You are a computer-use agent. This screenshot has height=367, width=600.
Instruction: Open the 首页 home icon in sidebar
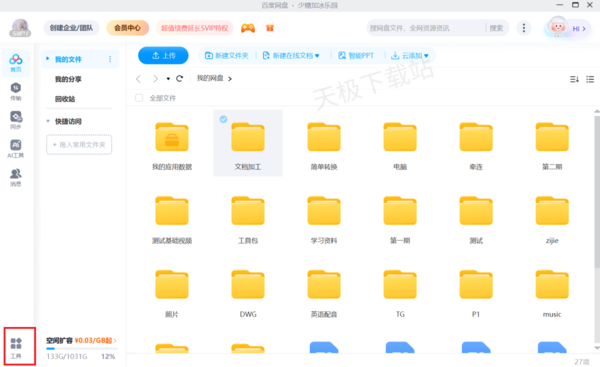click(x=16, y=63)
